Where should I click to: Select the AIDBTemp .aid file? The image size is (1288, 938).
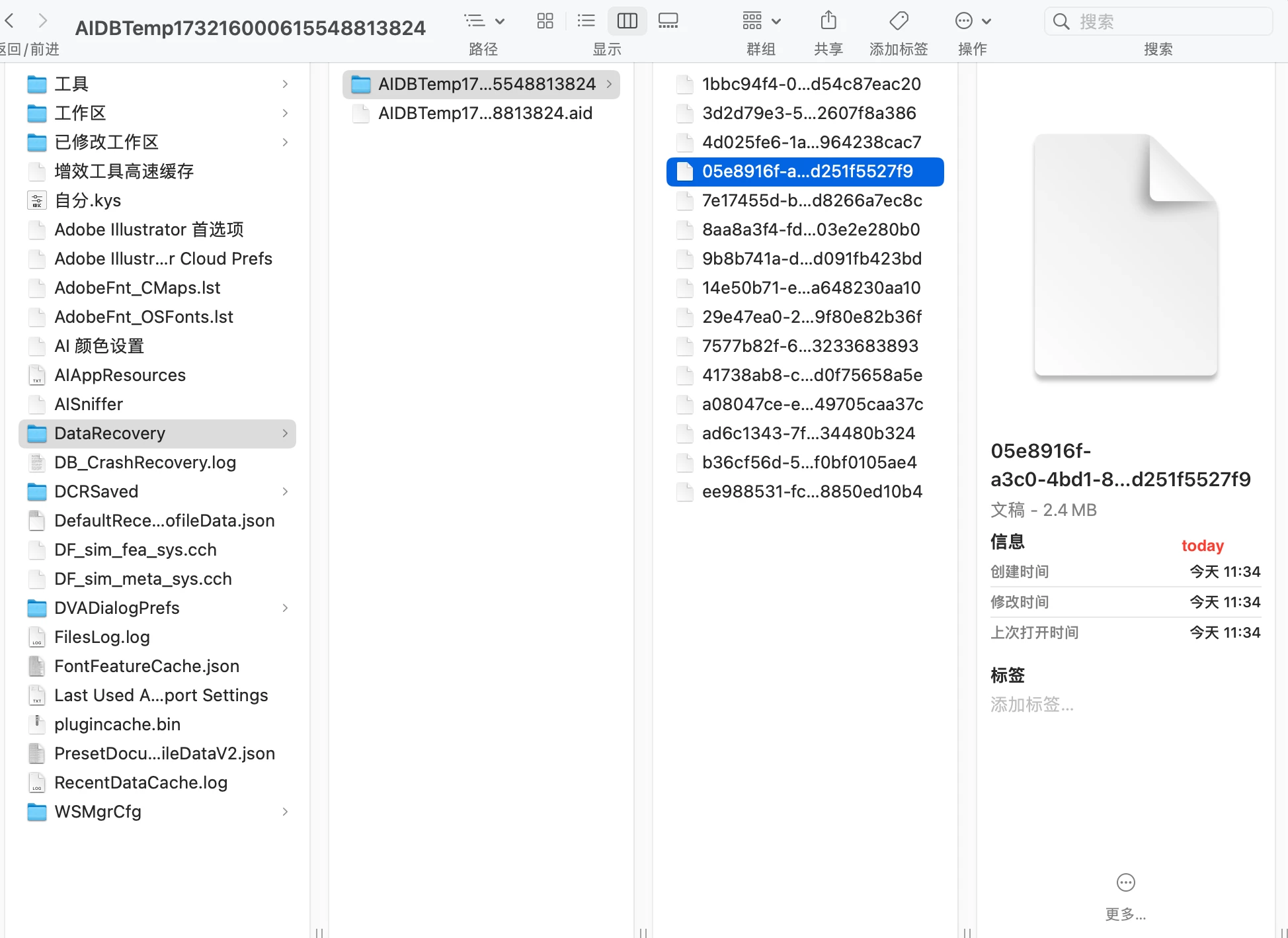(x=485, y=113)
